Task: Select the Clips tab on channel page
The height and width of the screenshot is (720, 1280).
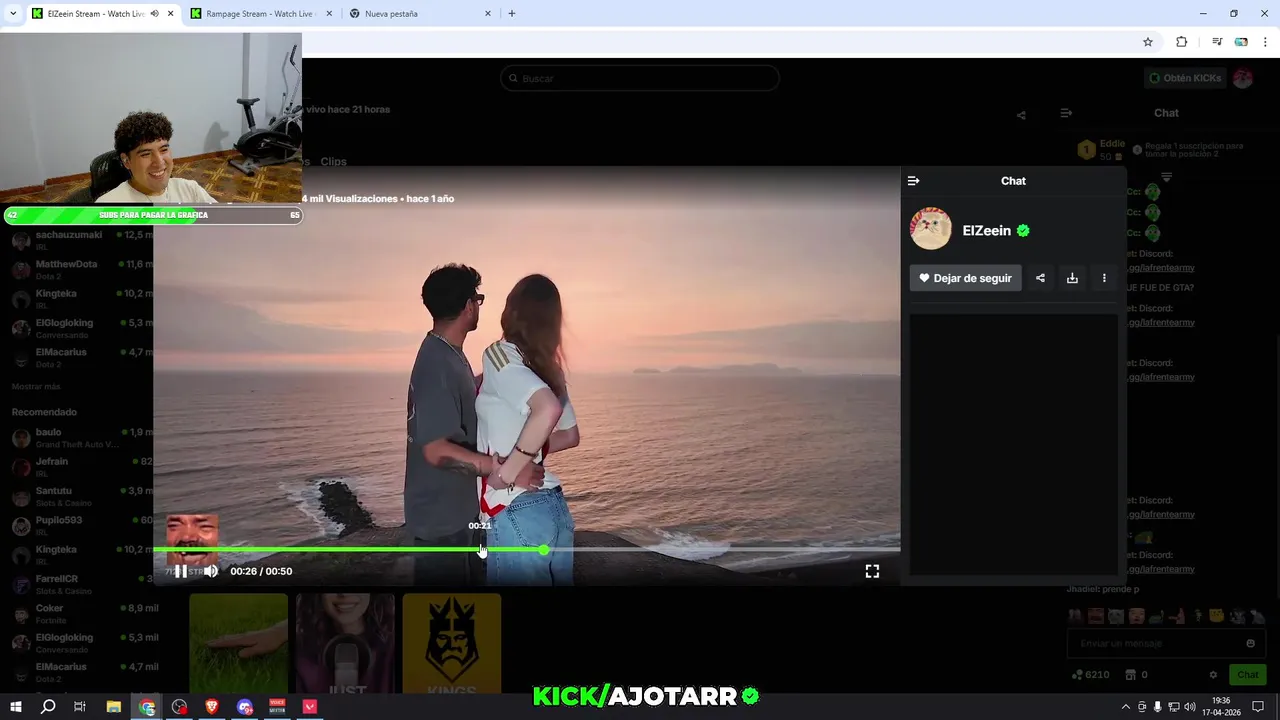Action: coord(333,161)
